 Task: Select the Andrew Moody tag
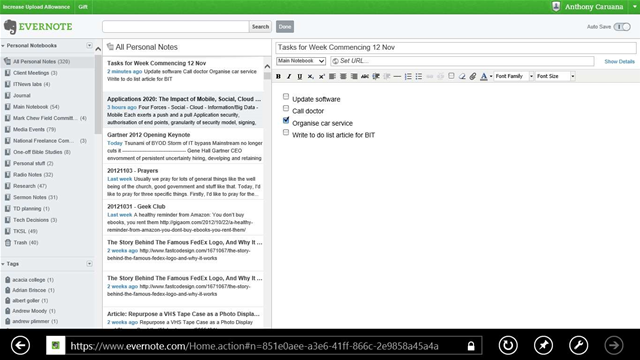coord(33,311)
